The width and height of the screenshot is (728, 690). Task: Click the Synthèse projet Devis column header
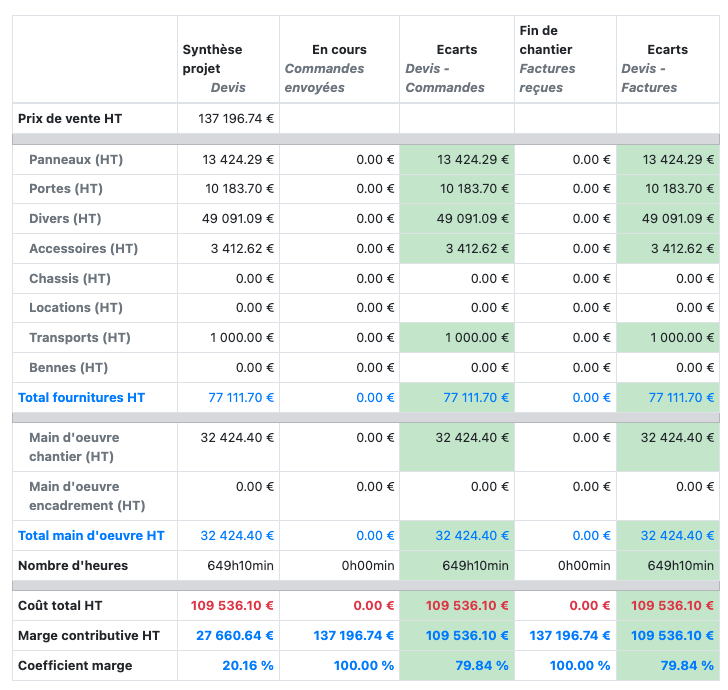pos(213,68)
